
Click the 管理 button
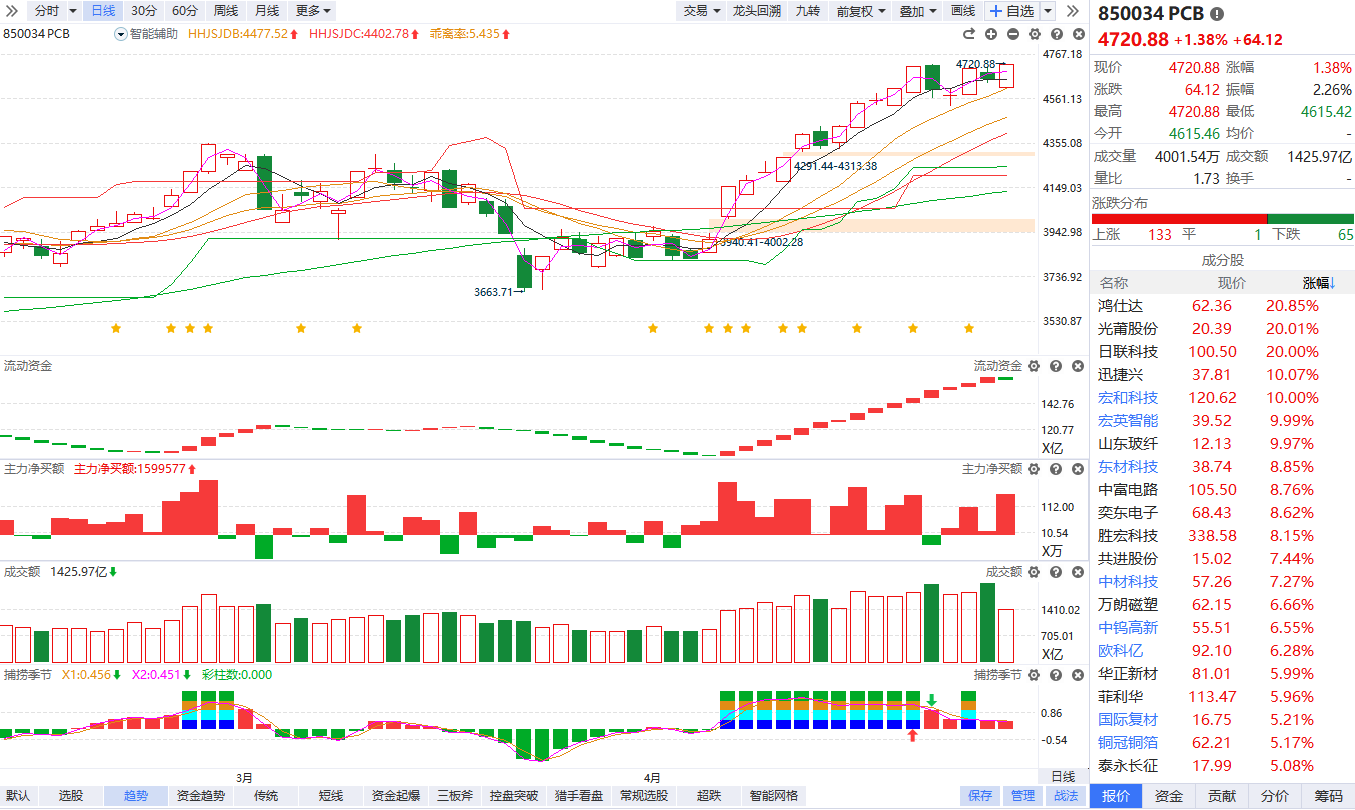click(1023, 796)
